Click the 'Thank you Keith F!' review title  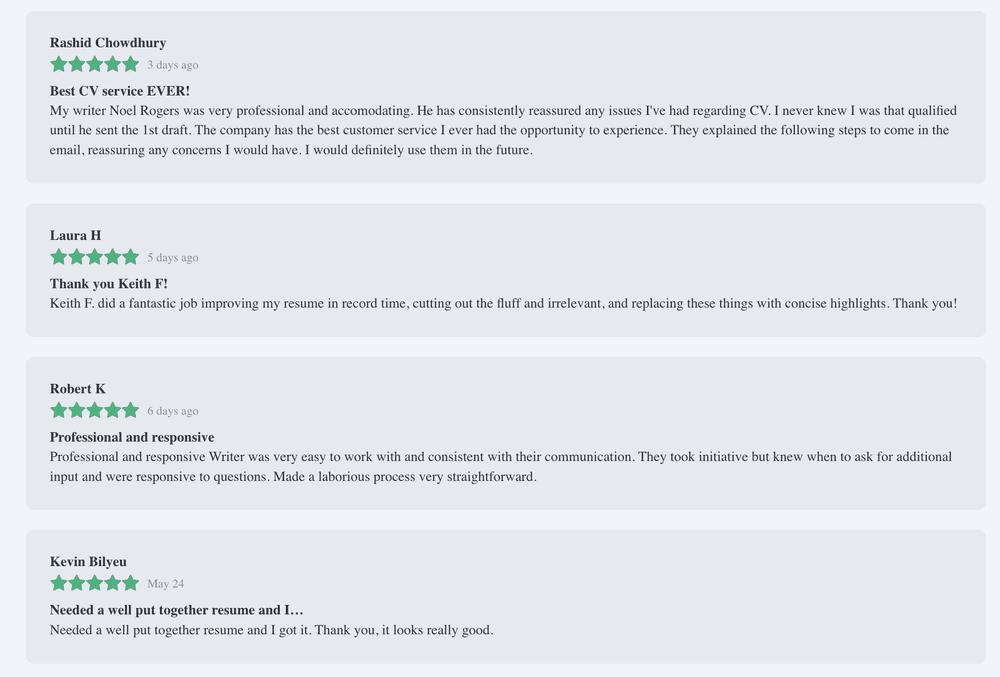tap(108, 284)
